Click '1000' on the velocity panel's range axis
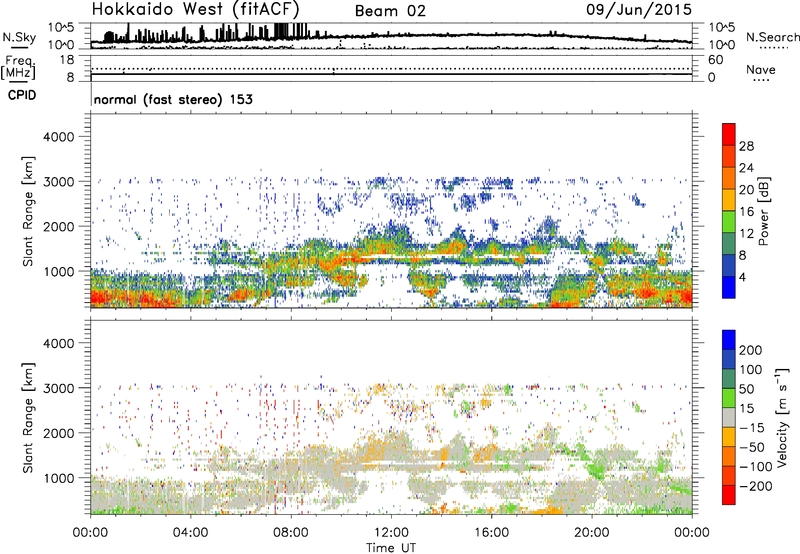The image size is (800, 554). (58, 478)
